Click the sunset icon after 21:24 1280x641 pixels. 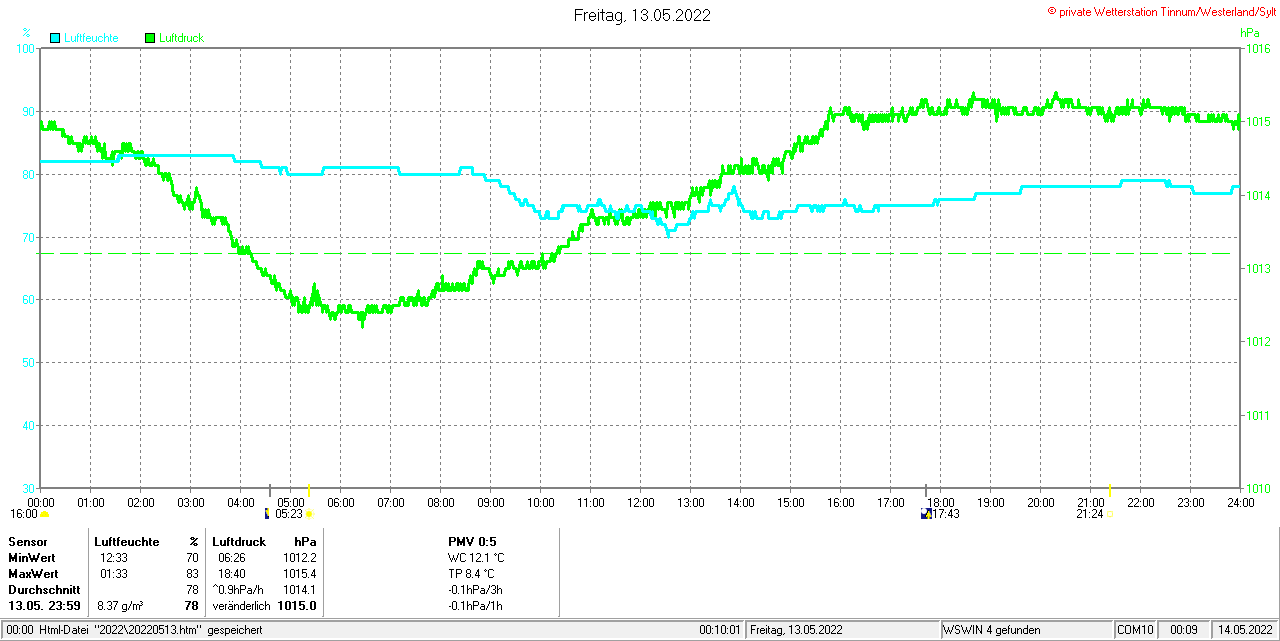coord(1111,514)
